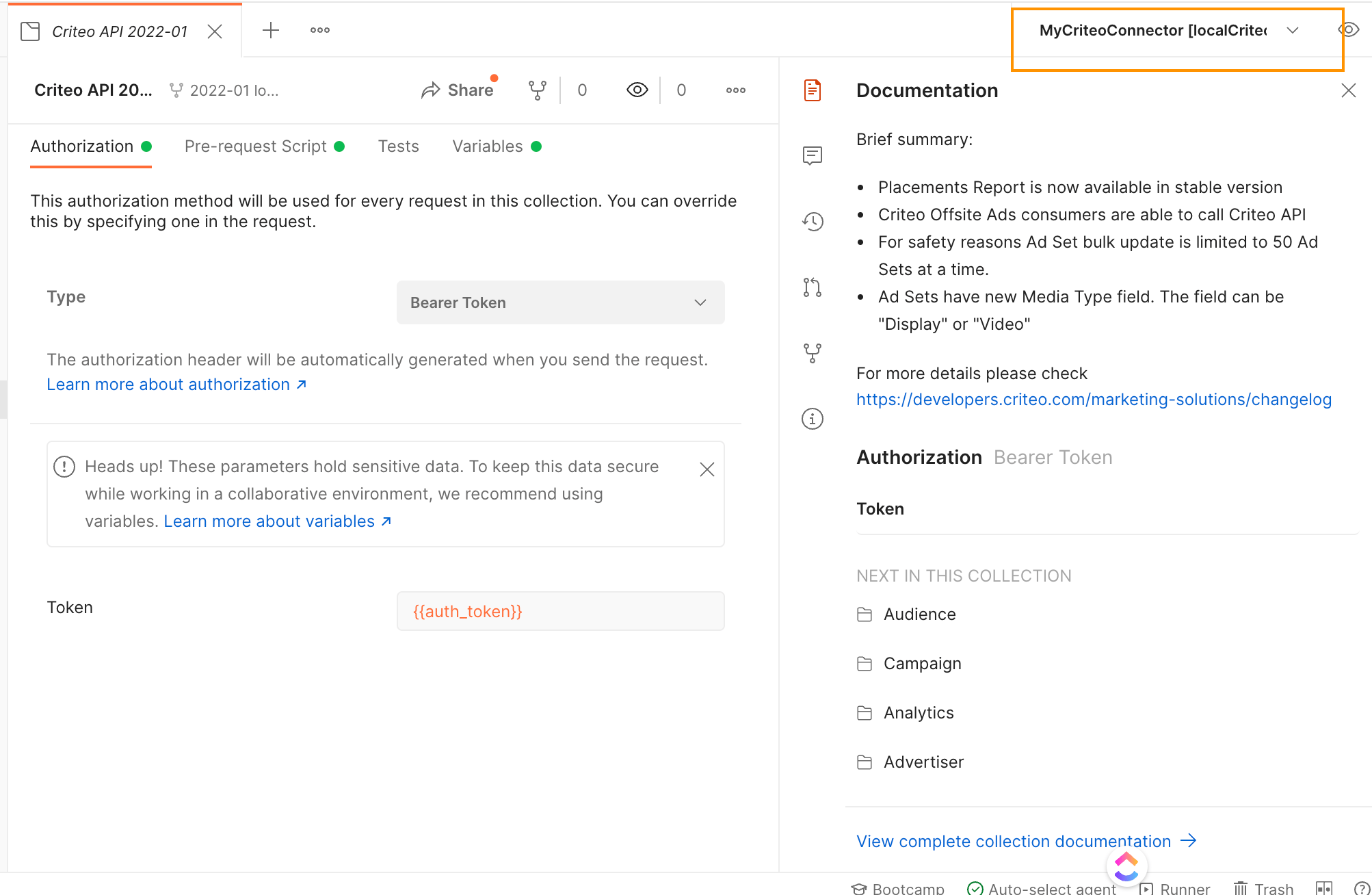
Task: Open the Changelog history sidebar icon
Action: 813,221
